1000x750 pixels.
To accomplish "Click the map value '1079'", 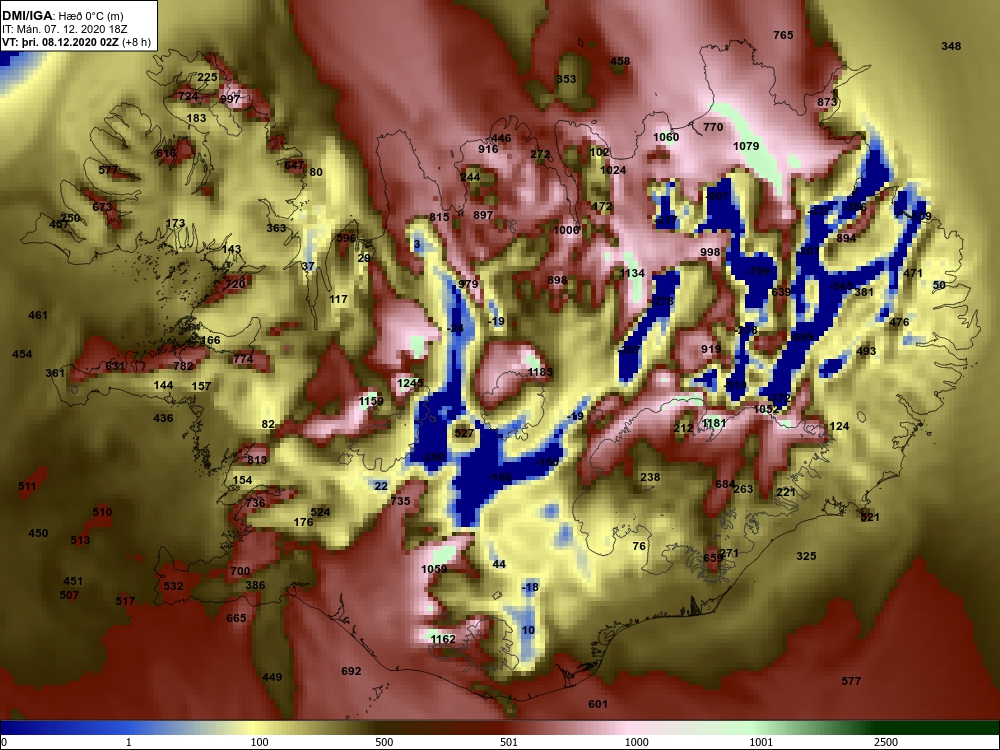I will pyautogui.click(x=746, y=146).
